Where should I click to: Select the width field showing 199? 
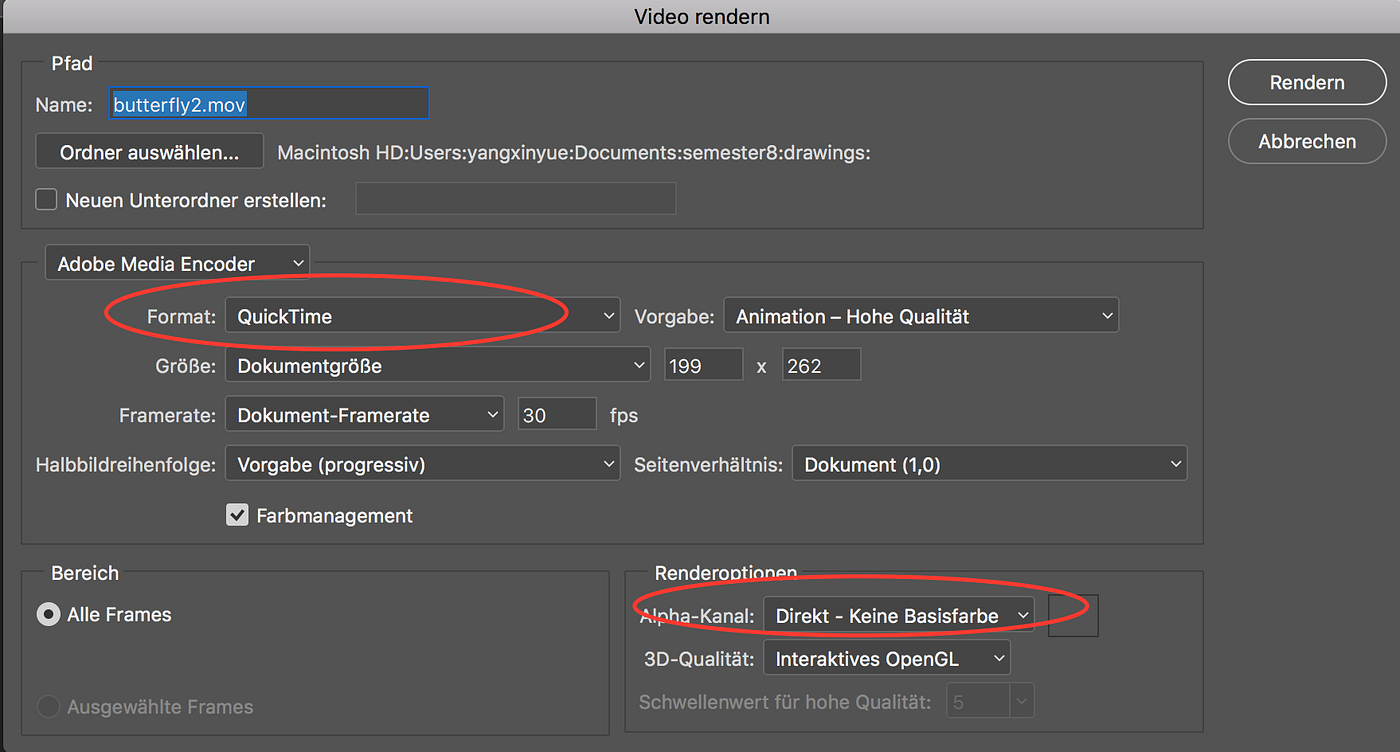(x=703, y=364)
